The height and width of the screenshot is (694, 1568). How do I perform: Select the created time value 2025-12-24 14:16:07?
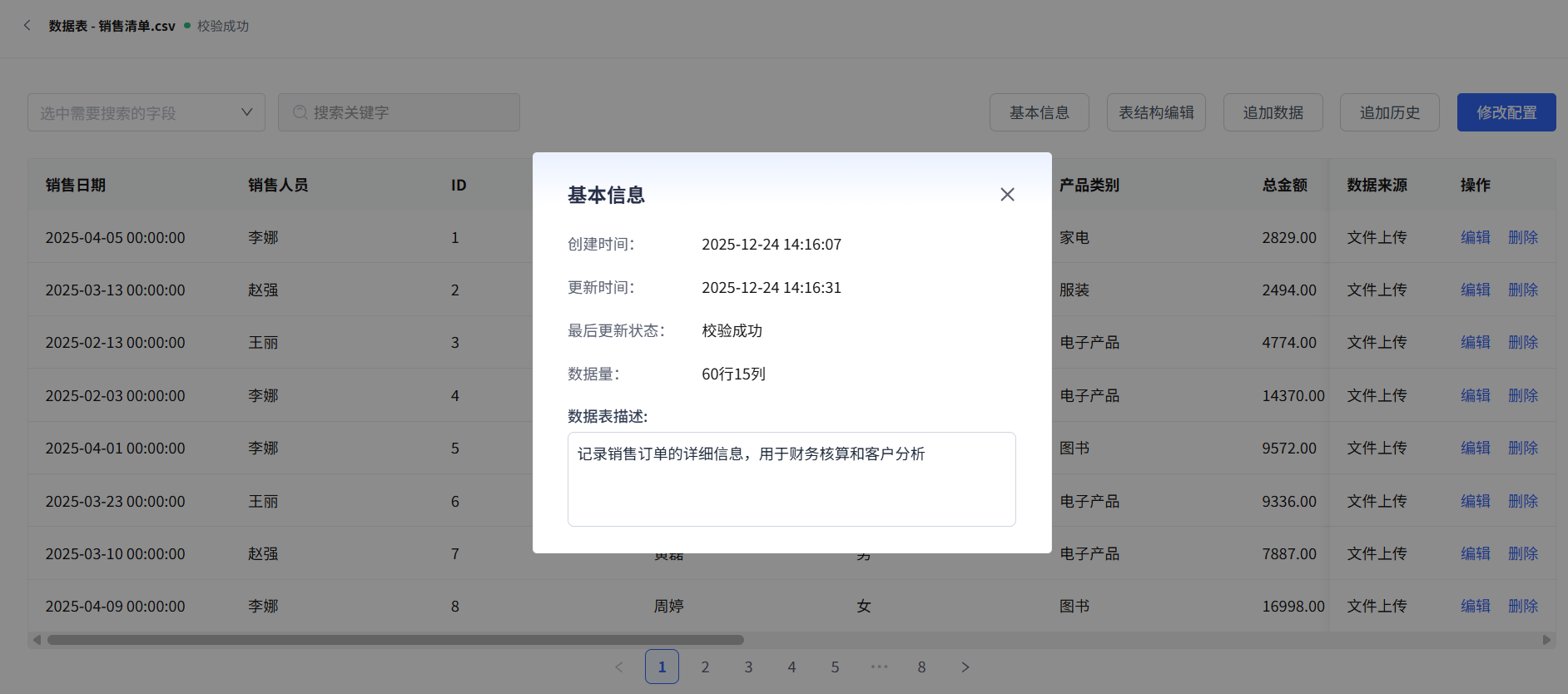pyautogui.click(x=772, y=244)
